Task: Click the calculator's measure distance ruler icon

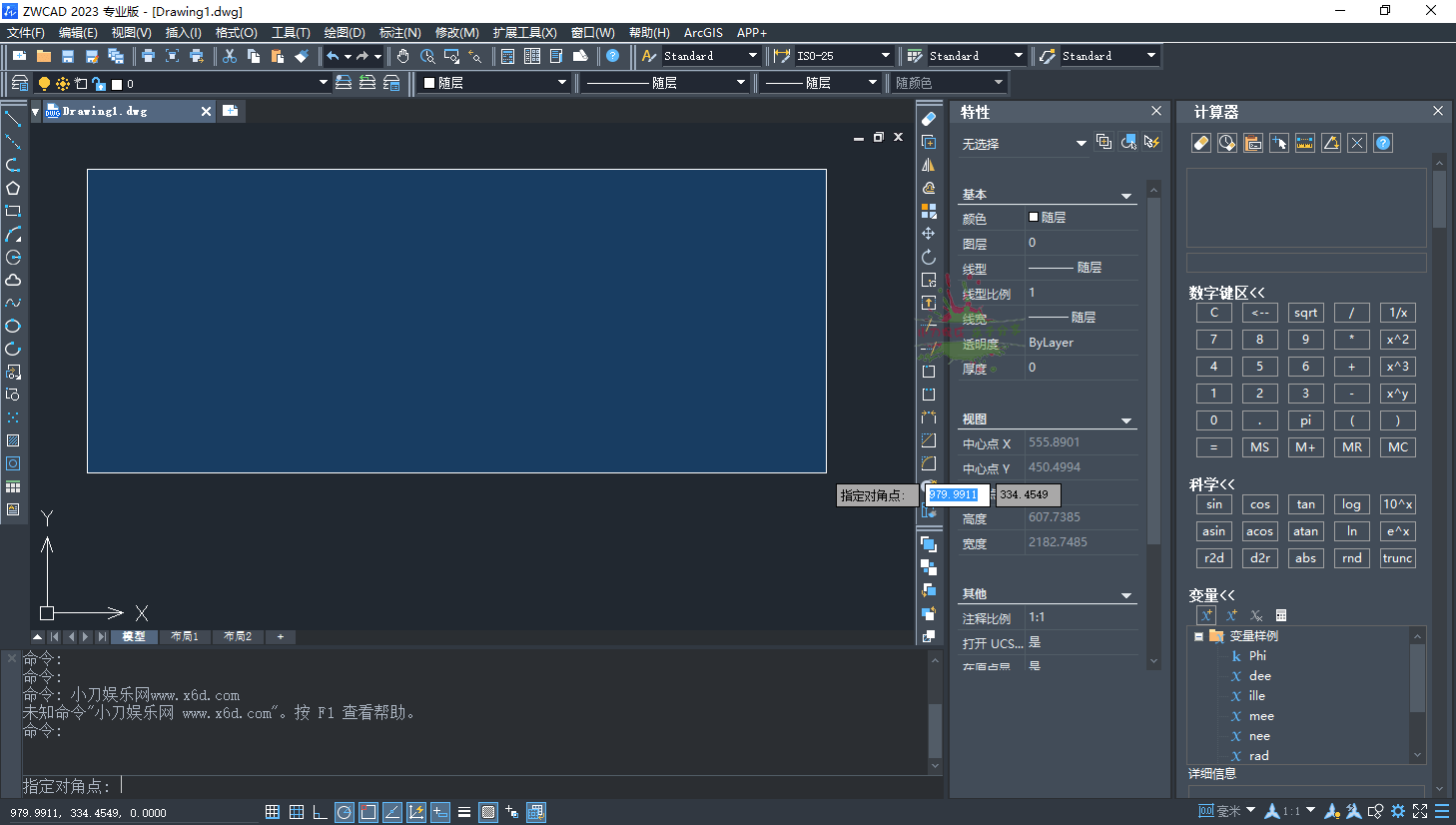Action: (1305, 143)
